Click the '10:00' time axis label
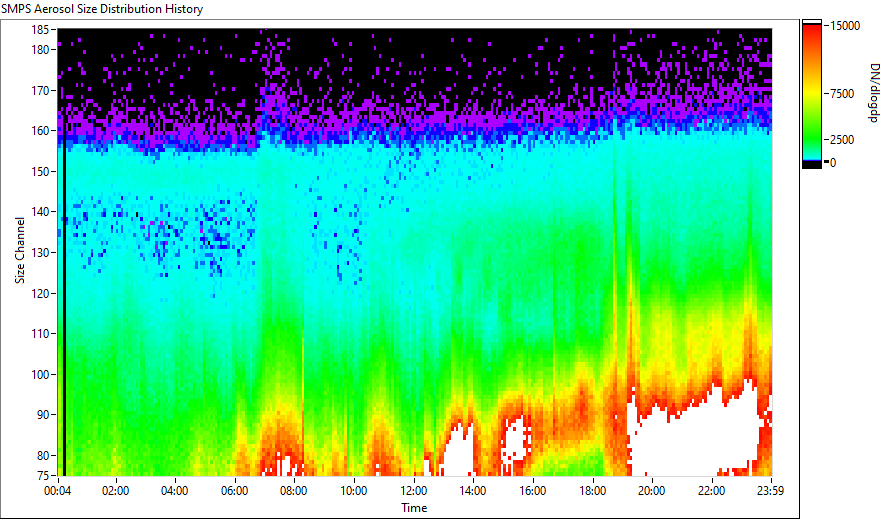884x519 pixels. coord(353,491)
